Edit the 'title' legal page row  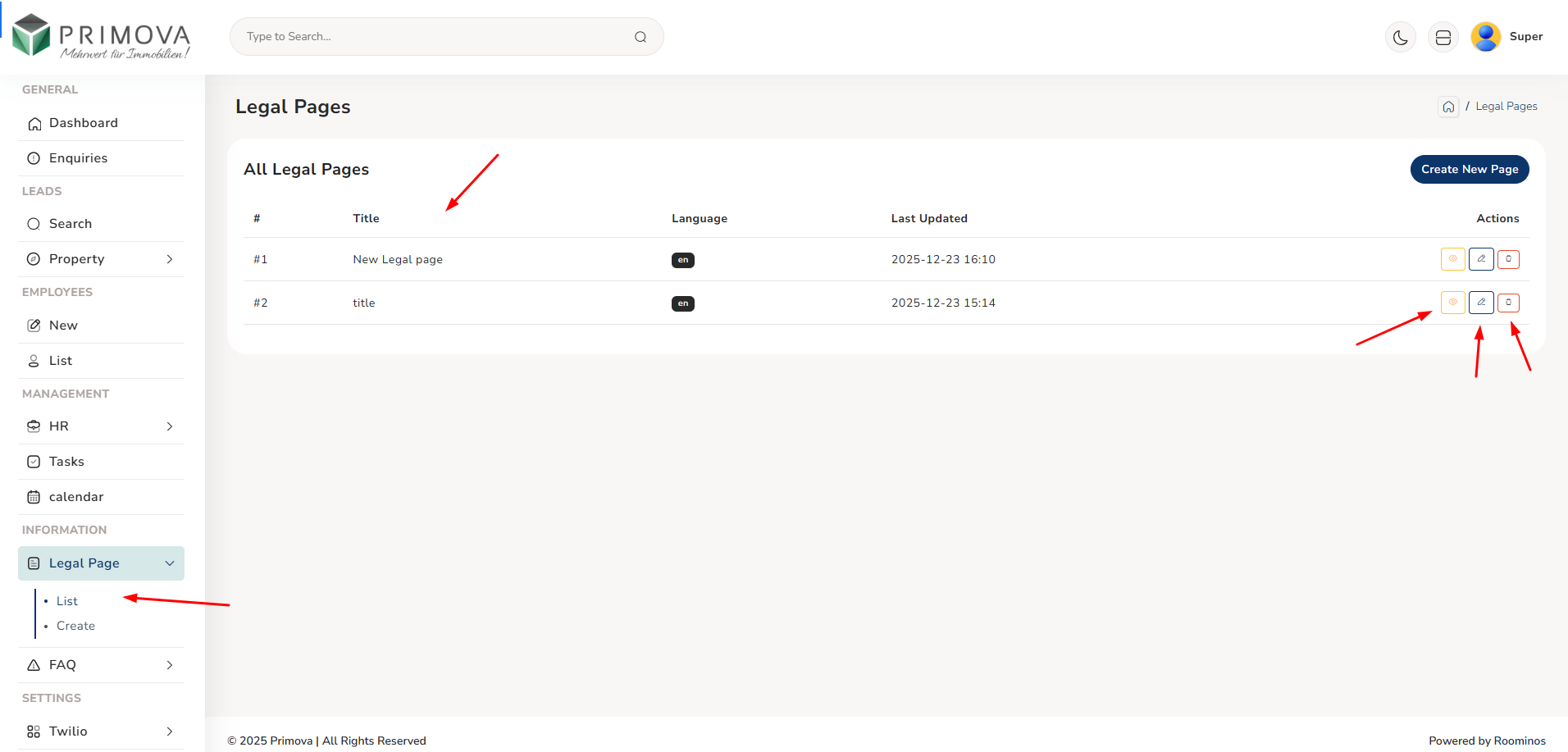1481,303
